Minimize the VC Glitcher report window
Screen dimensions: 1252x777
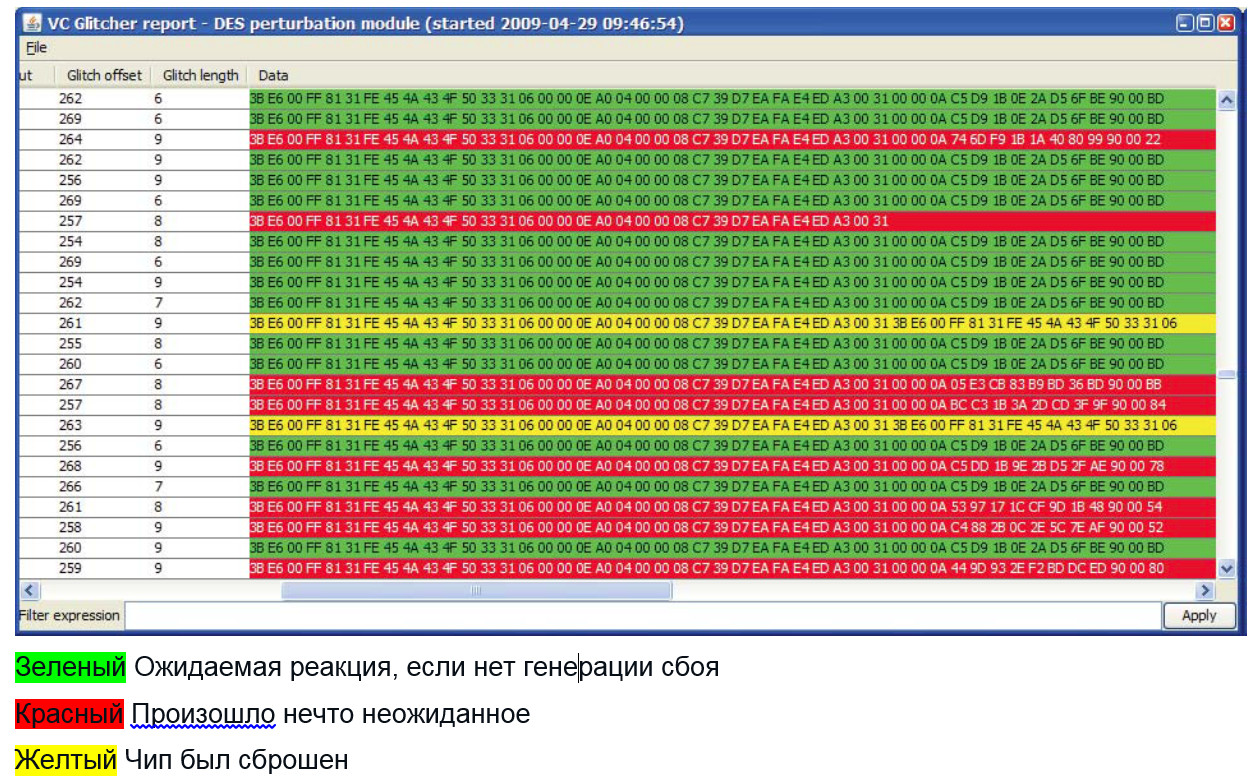click(x=1185, y=23)
